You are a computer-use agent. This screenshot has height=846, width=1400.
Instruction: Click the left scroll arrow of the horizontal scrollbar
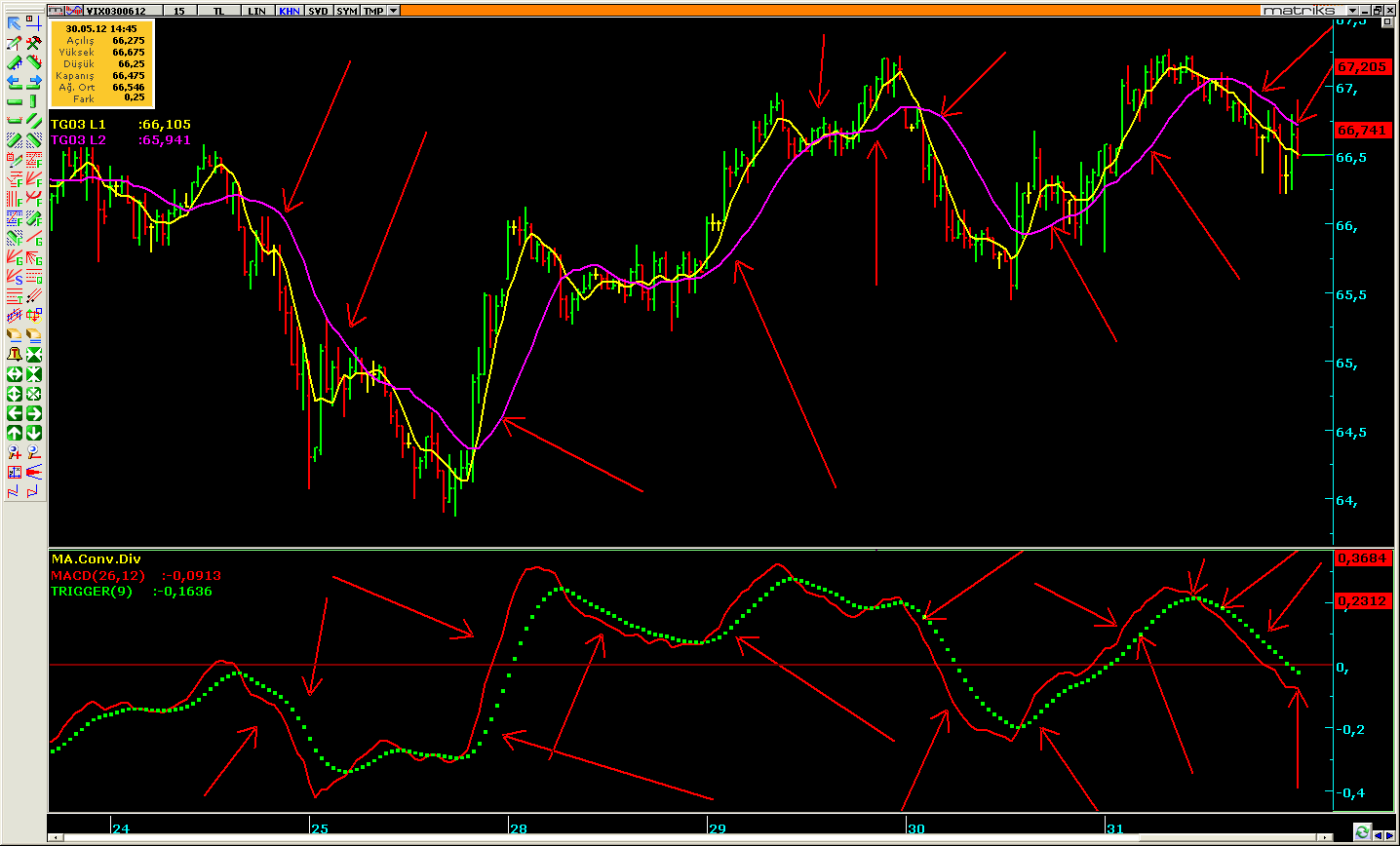[x=56, y=837]
